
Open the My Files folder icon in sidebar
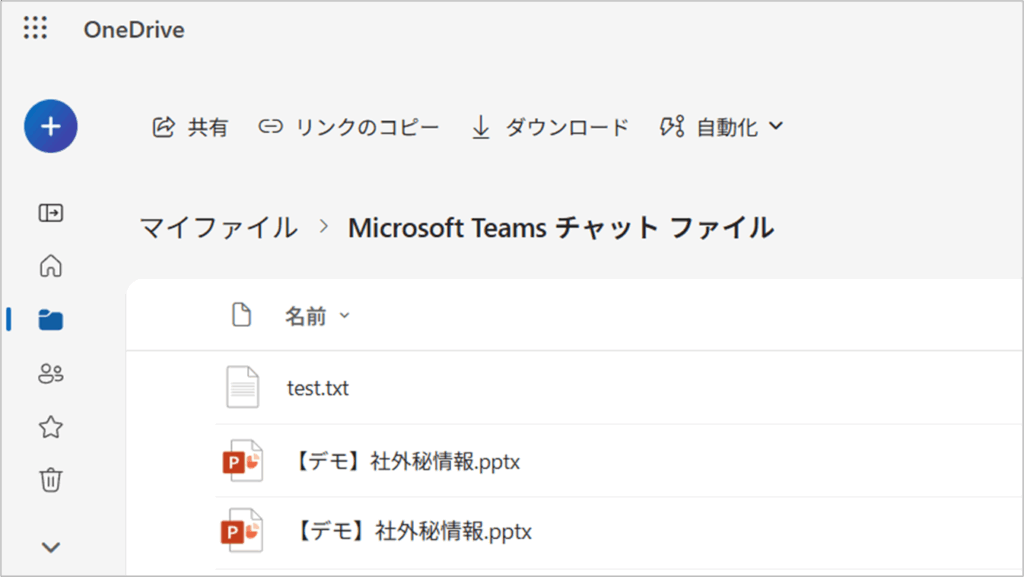[51, 320]
